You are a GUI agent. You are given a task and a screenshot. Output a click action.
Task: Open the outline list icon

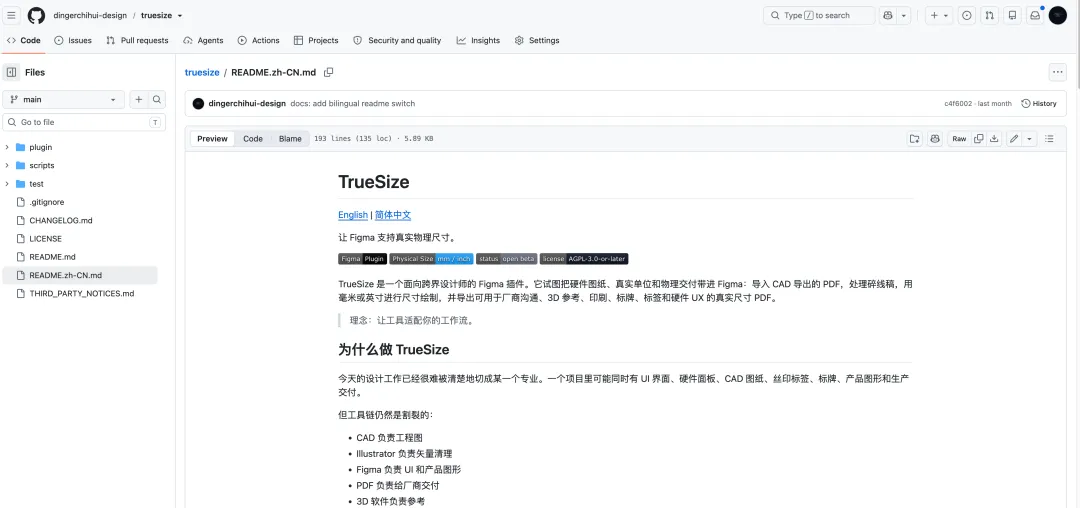1049,138
